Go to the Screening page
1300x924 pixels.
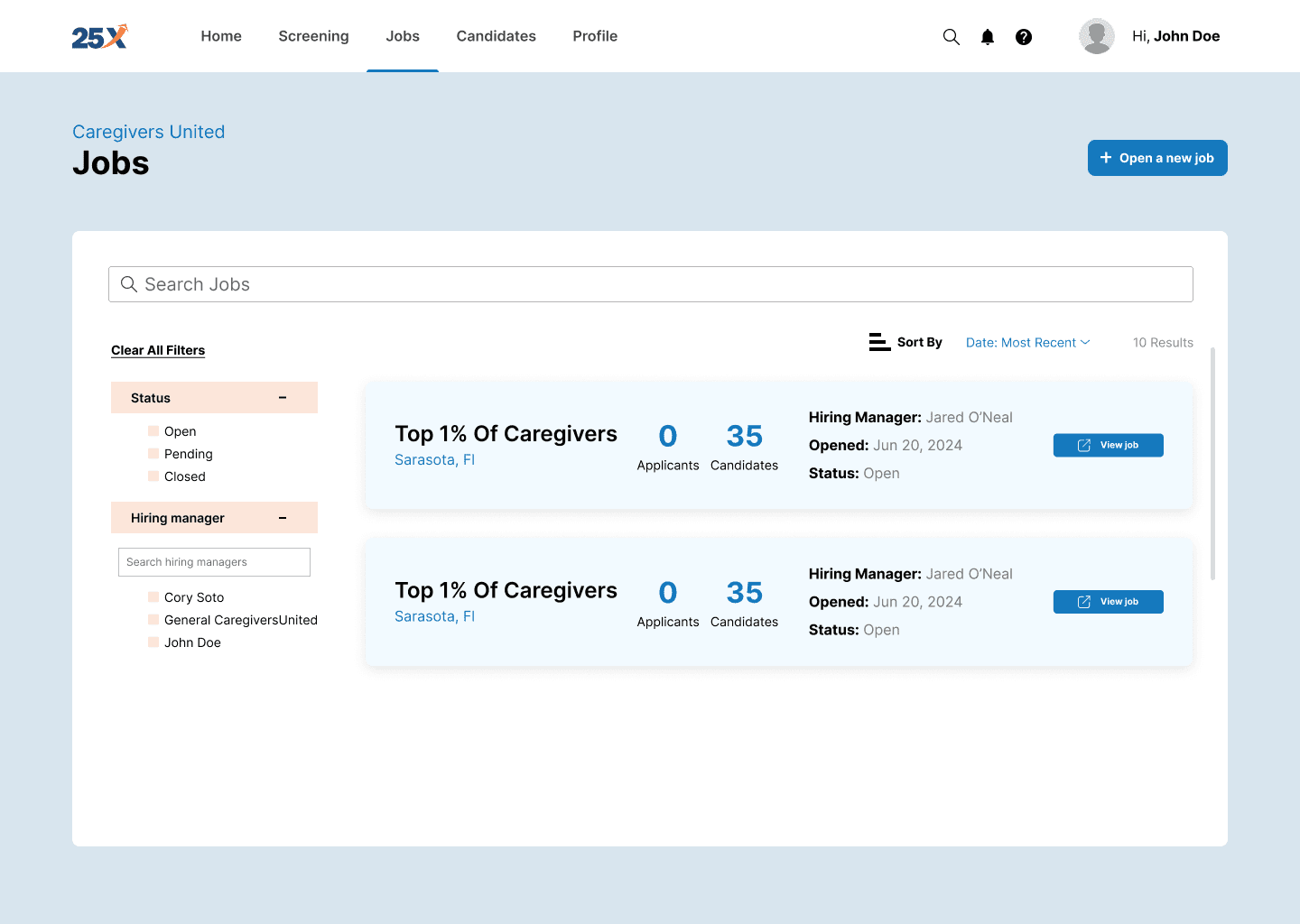pyautogui.click(x=313, y=36)
